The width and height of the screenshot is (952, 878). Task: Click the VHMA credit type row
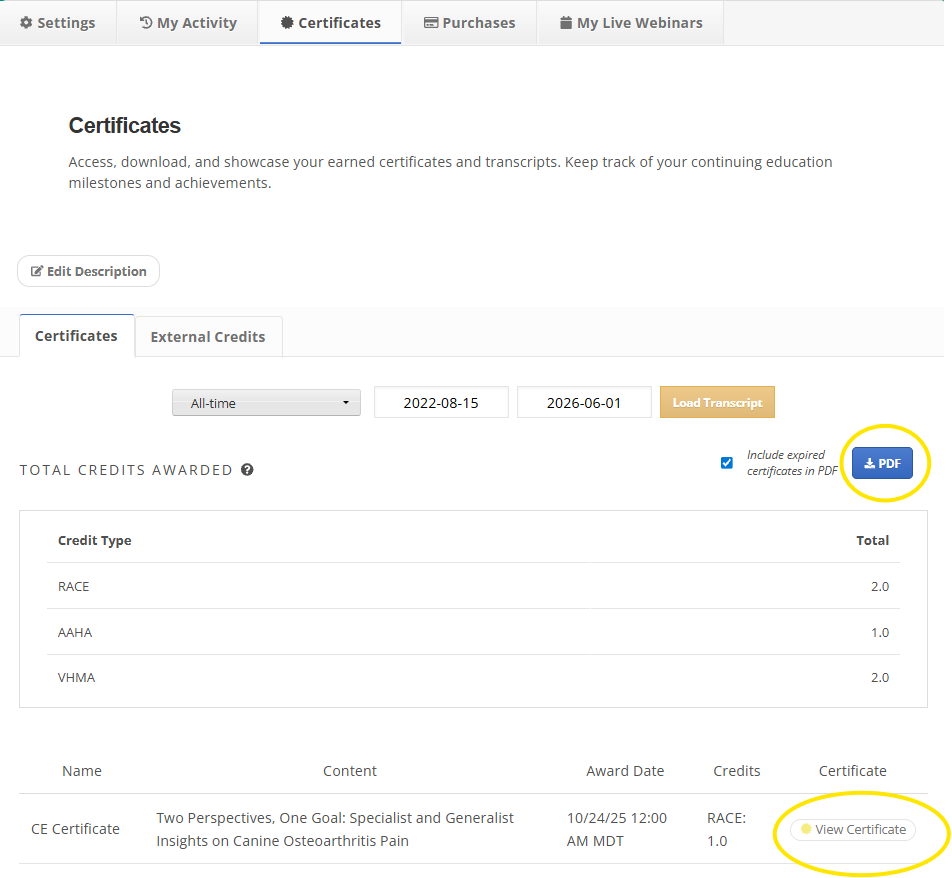pos(473,678)
